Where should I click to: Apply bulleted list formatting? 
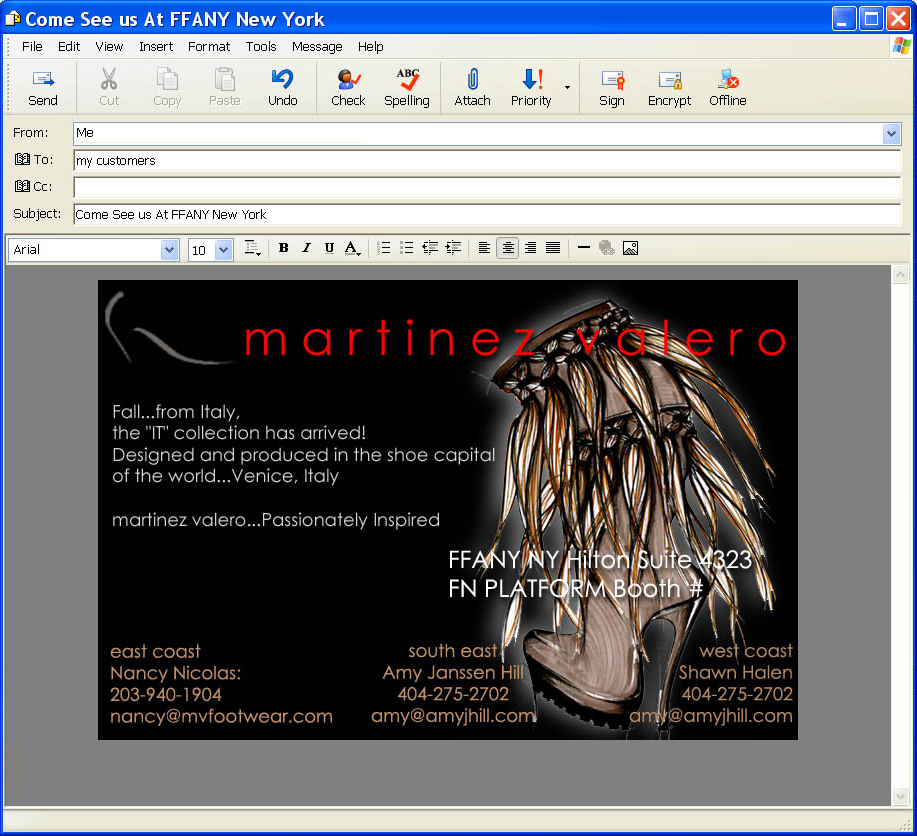(x=406, y=248)
